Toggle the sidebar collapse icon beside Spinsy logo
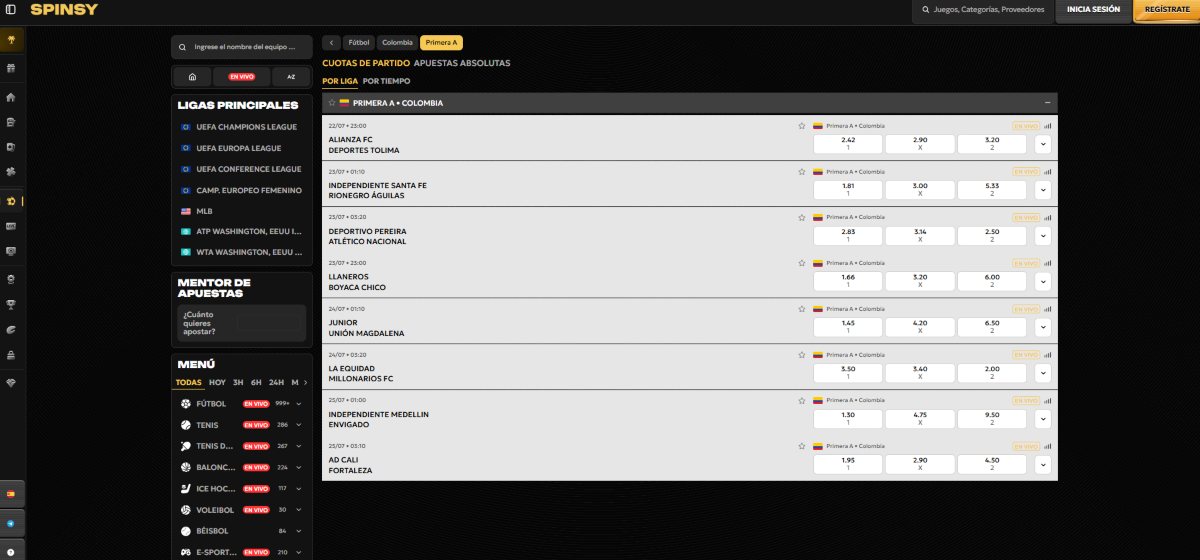The height and width of the screenshot is (560, 1200). 11,10
